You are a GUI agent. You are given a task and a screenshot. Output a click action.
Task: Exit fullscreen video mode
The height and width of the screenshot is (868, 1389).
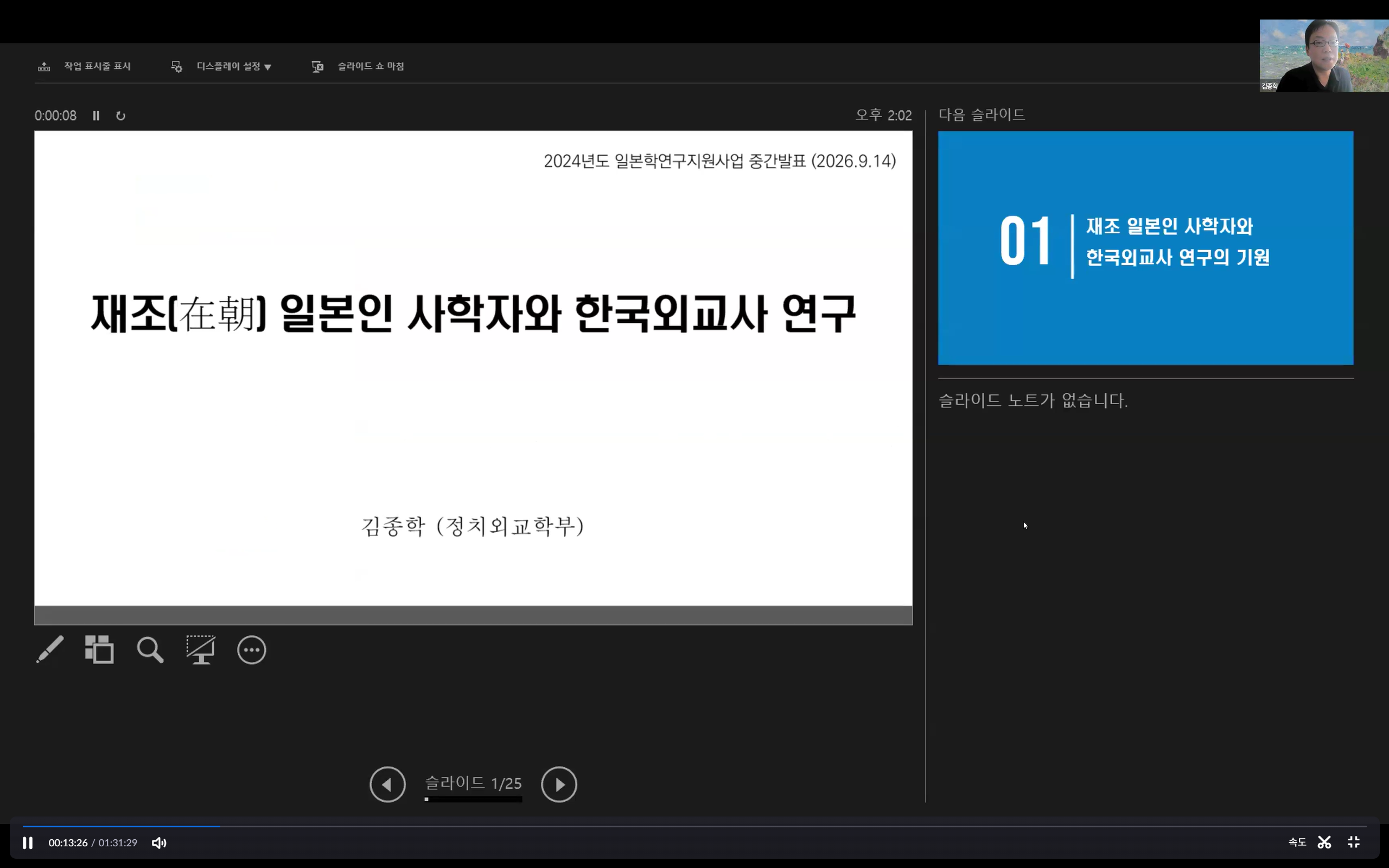(1353, 842)
